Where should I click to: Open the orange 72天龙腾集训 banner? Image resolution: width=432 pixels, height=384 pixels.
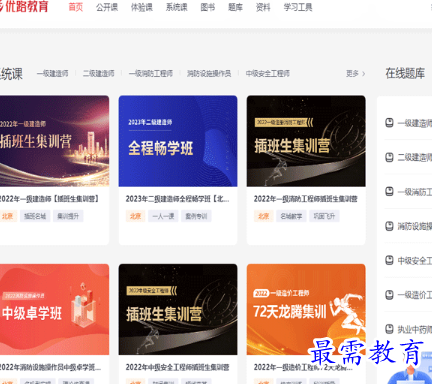coord(306,309)
